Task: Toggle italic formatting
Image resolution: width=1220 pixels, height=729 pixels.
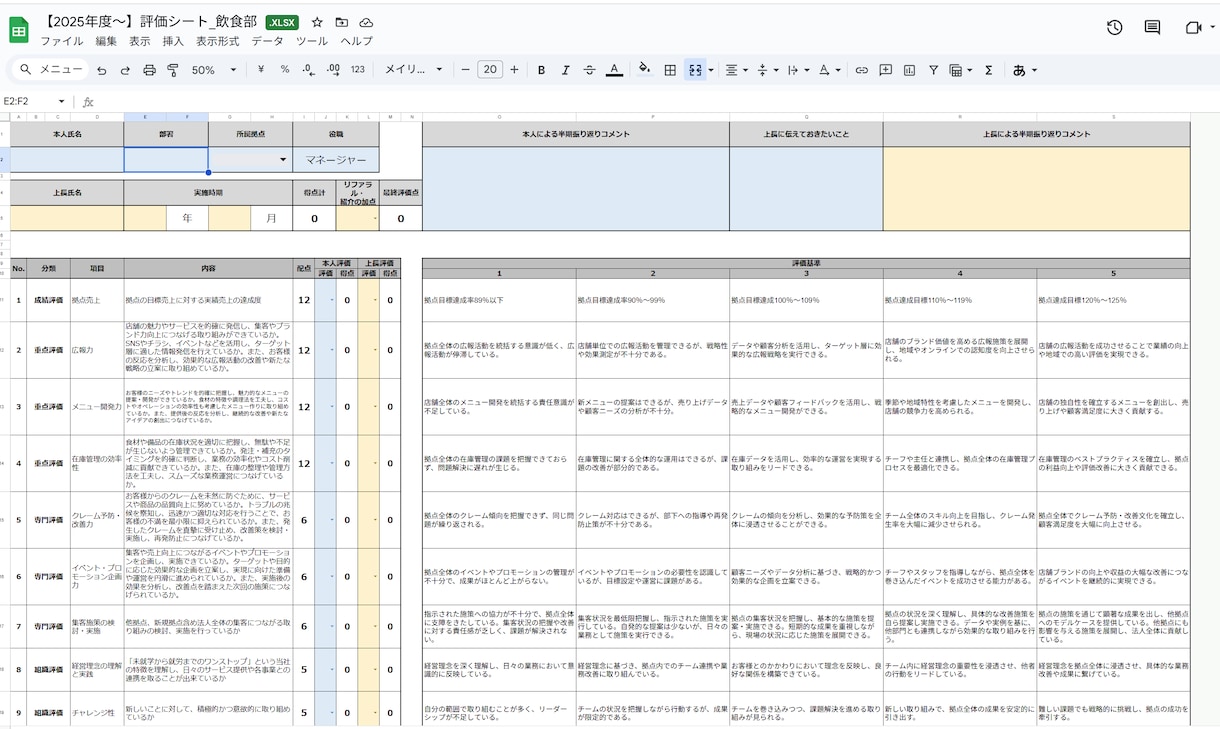Action: [566, 70]
